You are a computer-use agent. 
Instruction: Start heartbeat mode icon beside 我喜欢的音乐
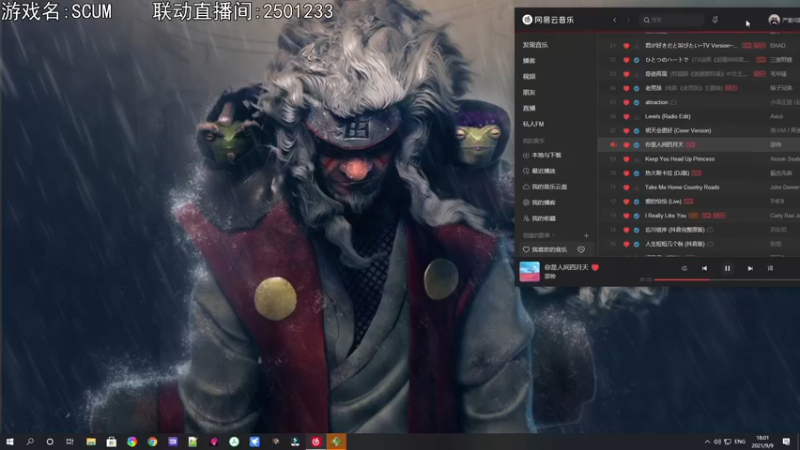click(581, 249)
